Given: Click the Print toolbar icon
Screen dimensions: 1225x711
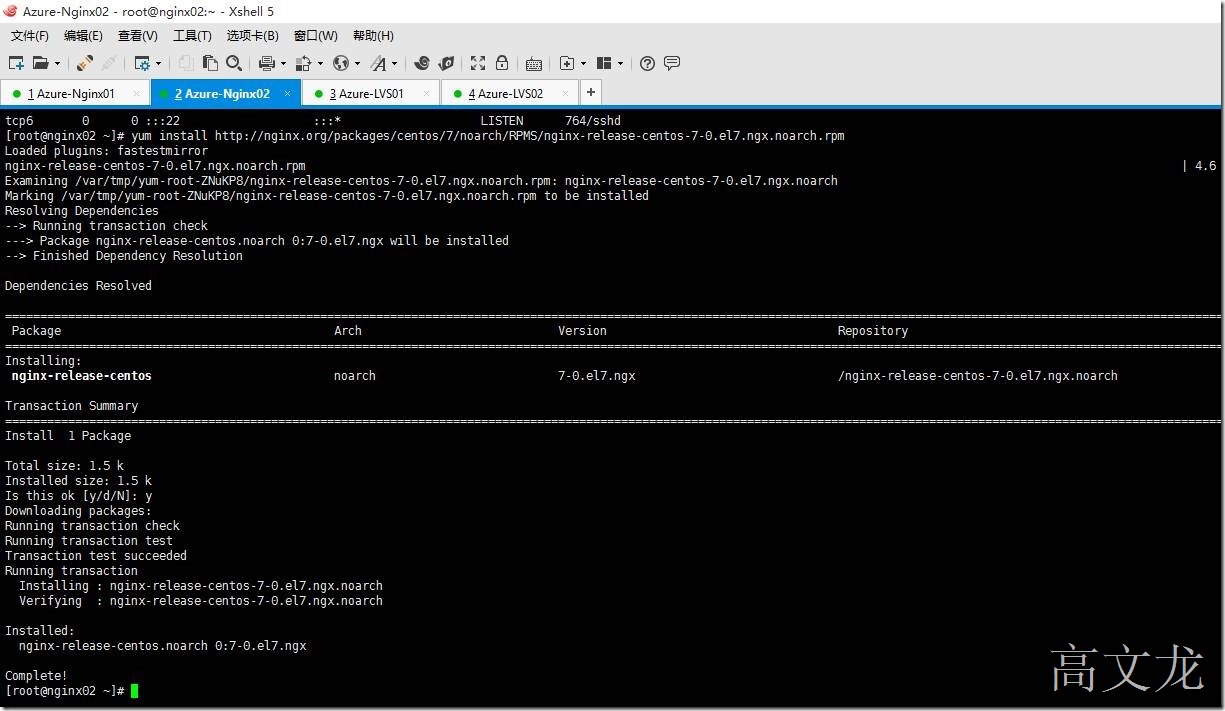Looking at the screenshot, I should pyautogui.click(x=267, y=63).
